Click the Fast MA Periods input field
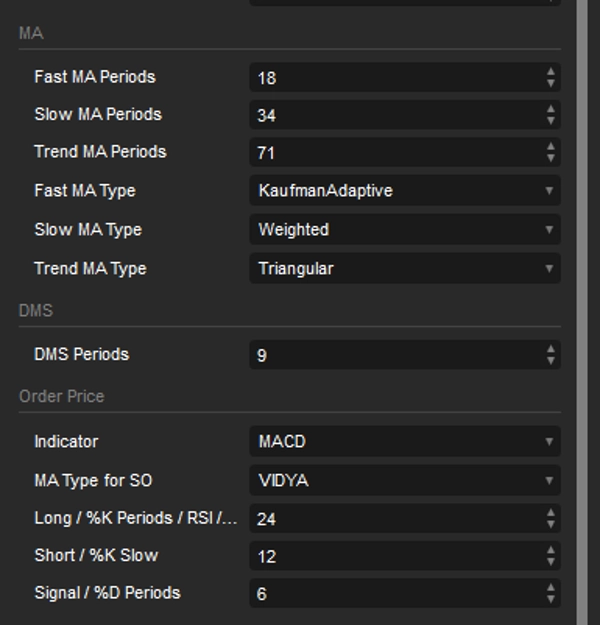The image size is (600, 625). pyautogui.click(x=395, y=78)
